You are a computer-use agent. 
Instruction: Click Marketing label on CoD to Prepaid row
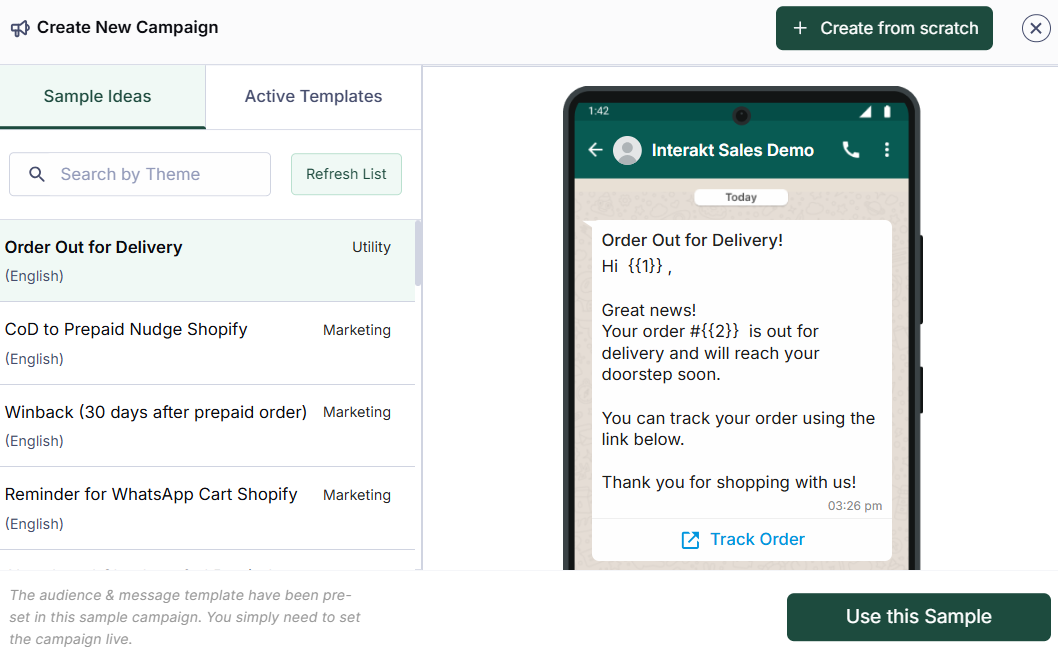(x=357, y=330)
